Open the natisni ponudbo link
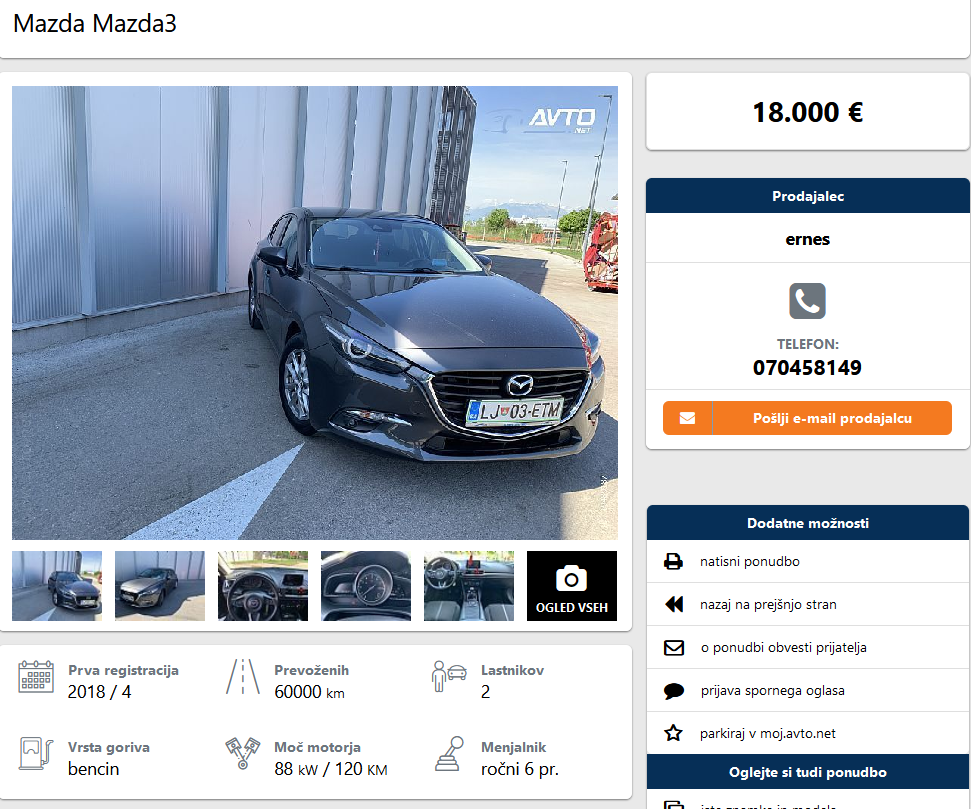The width and height of the screenshot is (971, 809). 750,561
